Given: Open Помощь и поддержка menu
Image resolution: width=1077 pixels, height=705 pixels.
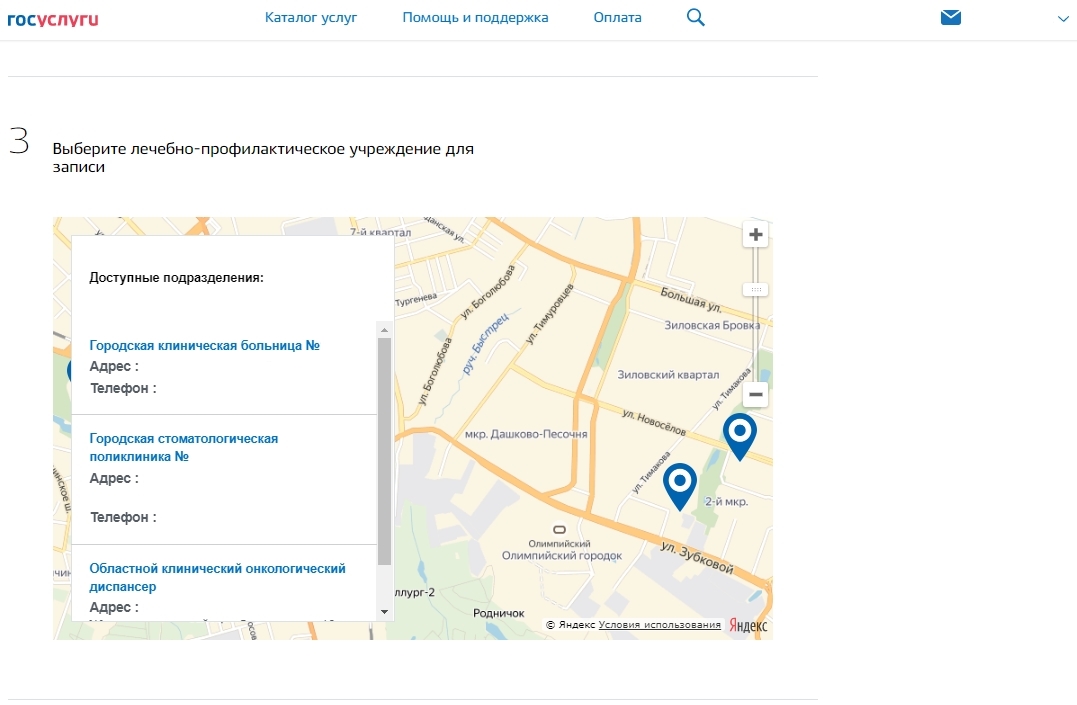Looking at the screenshot, I should (x=475, y=17).
